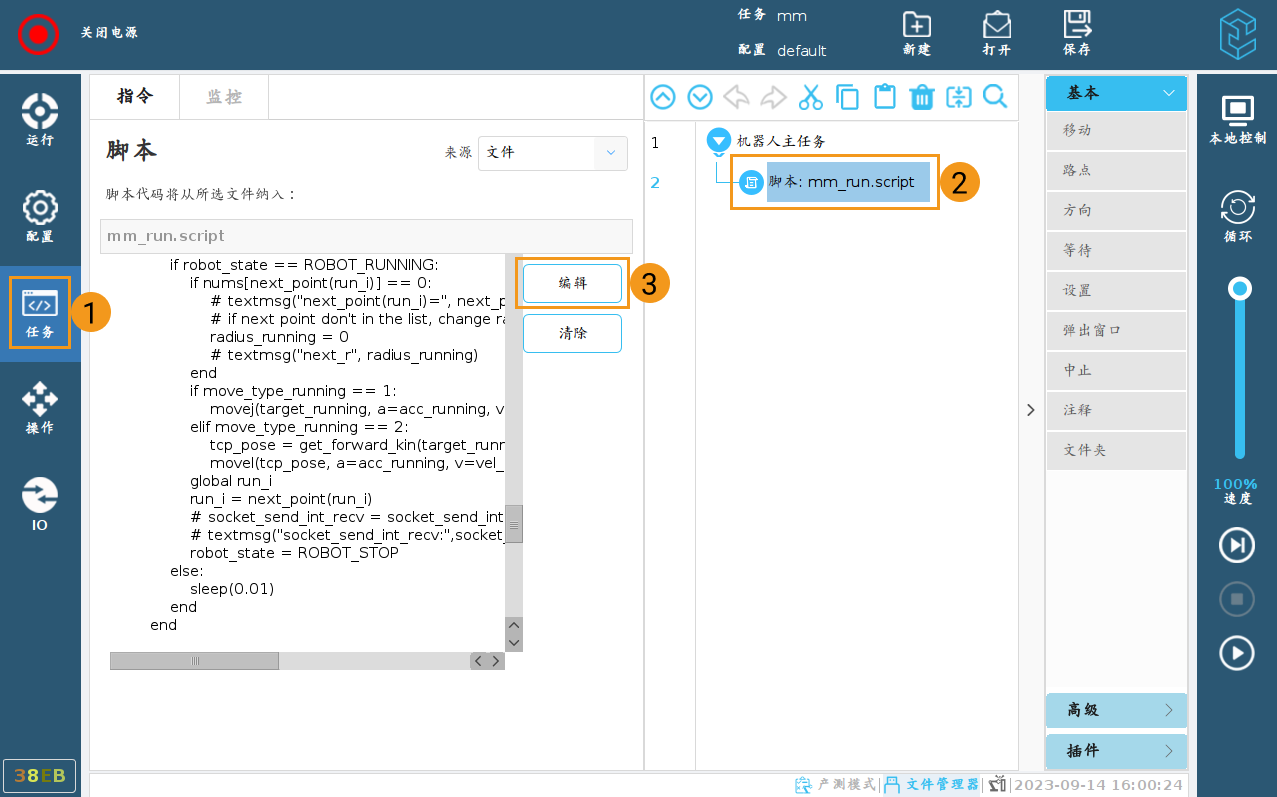Image resolution: width=1277 pixels, height=797 pixels.
Task: Insert a 中止 halt command
Action: (x=1116, y=370)
